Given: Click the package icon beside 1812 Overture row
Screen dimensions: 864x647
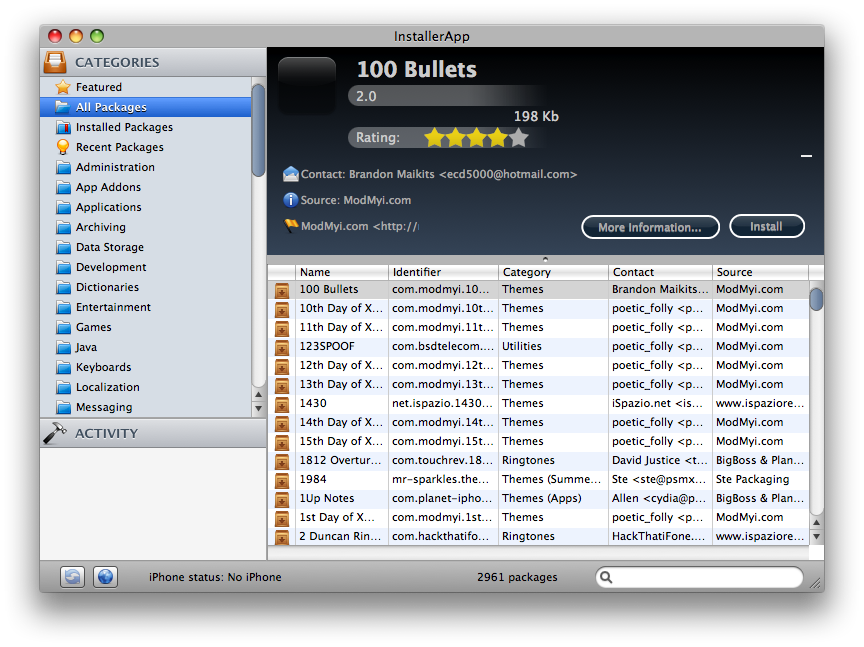Looking at the screenshot, I should (282, 461).
